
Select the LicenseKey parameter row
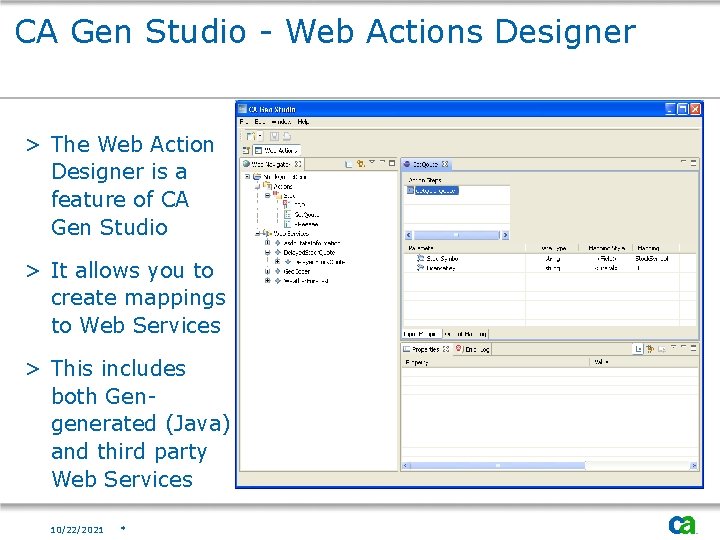coord(549,268)
